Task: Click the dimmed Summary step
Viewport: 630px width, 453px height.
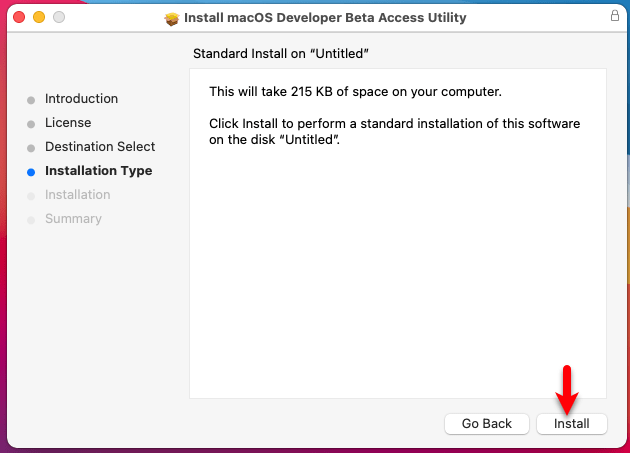Action: pyautogui.click(x=73, y=219)
